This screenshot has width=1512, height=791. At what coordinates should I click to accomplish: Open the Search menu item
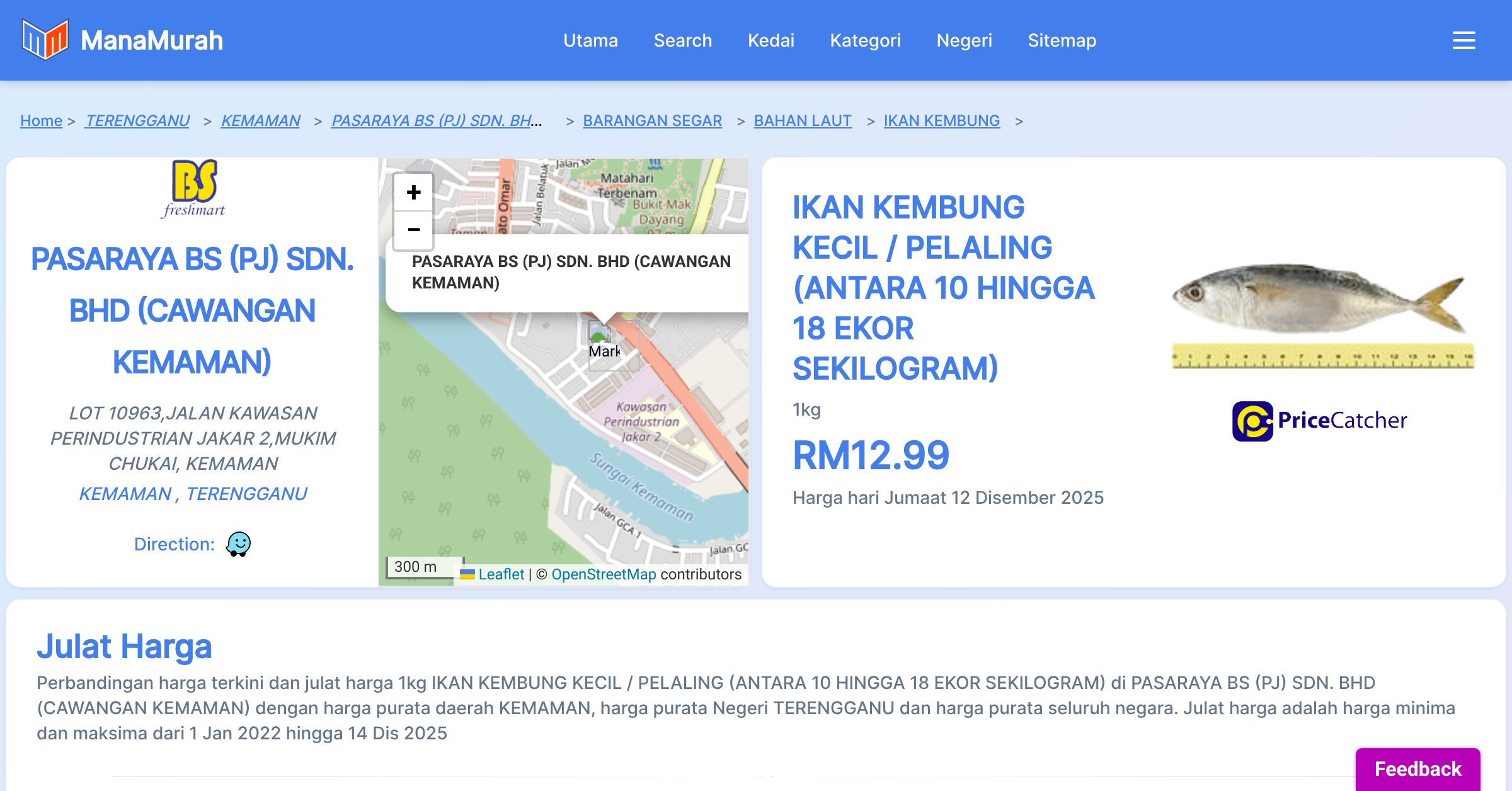click(682, 40)
